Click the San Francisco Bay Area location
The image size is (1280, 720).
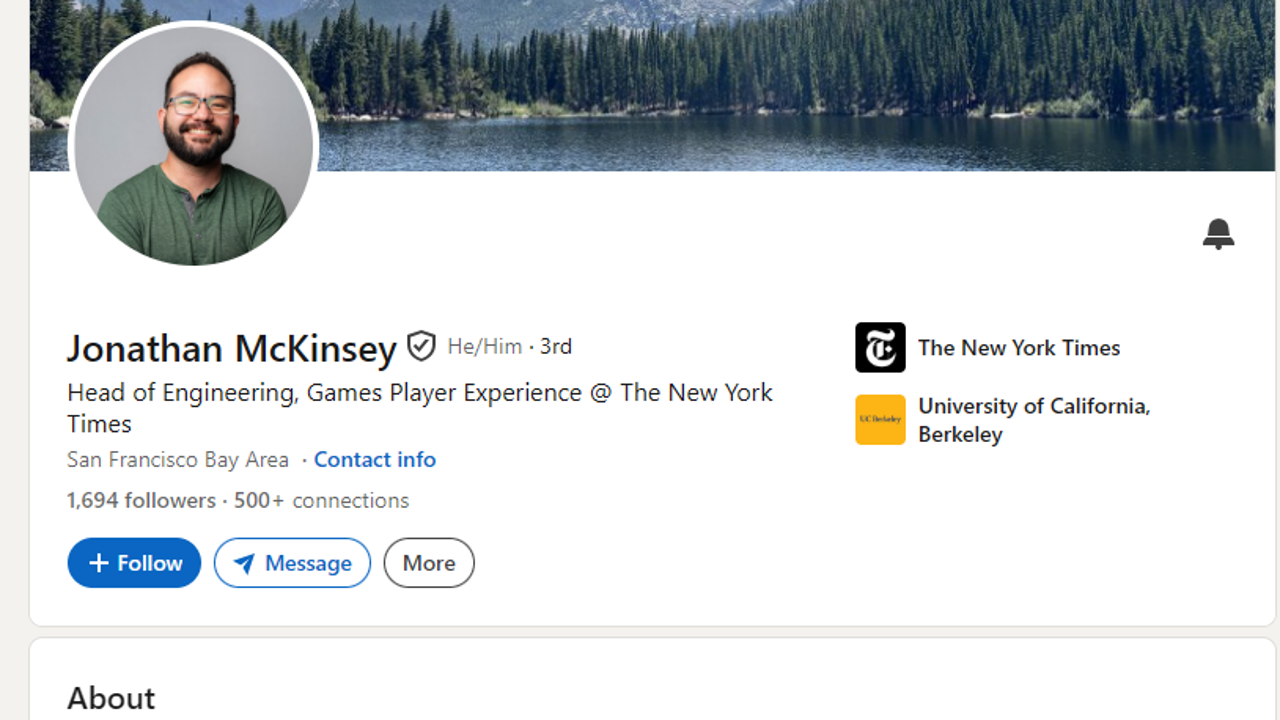pos(178,460)
